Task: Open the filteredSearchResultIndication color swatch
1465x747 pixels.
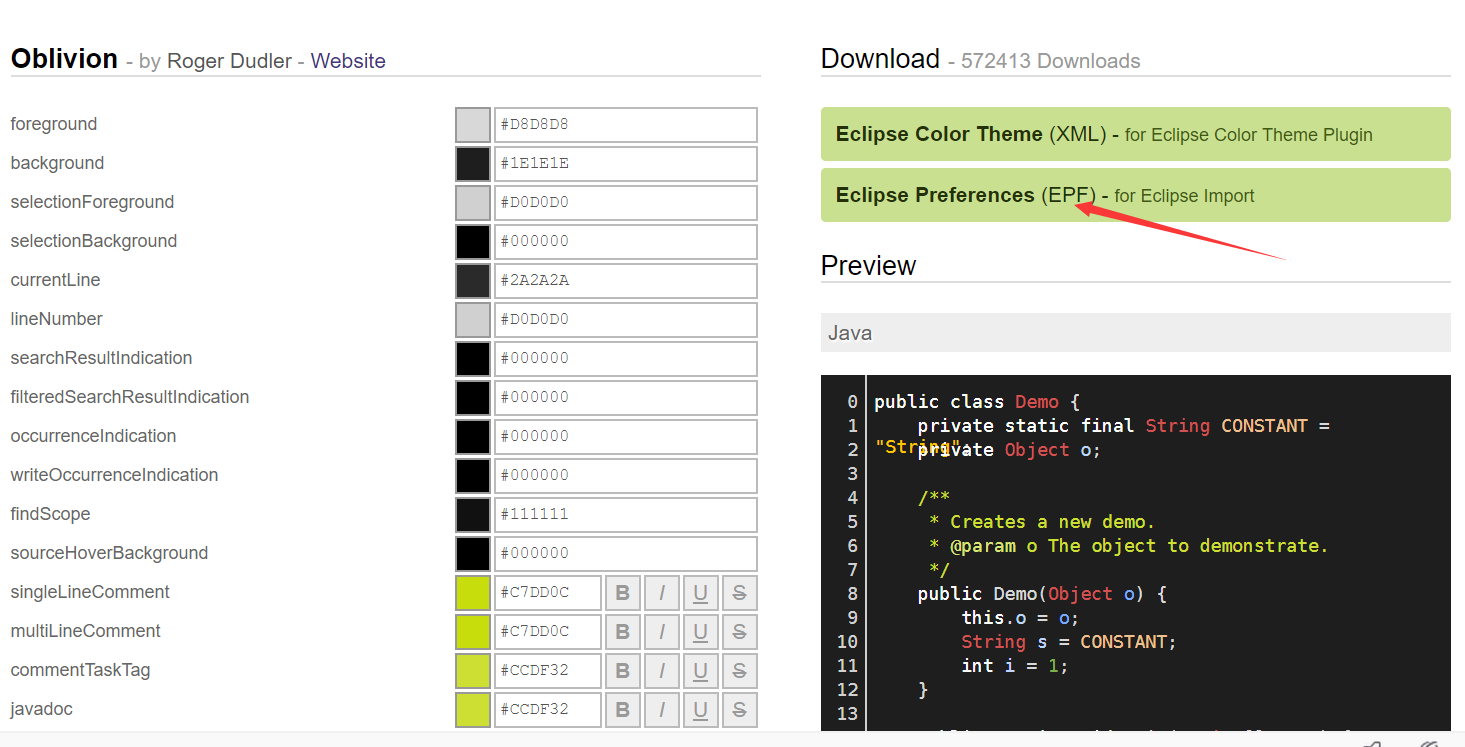Action: click(x=473, y=398)
